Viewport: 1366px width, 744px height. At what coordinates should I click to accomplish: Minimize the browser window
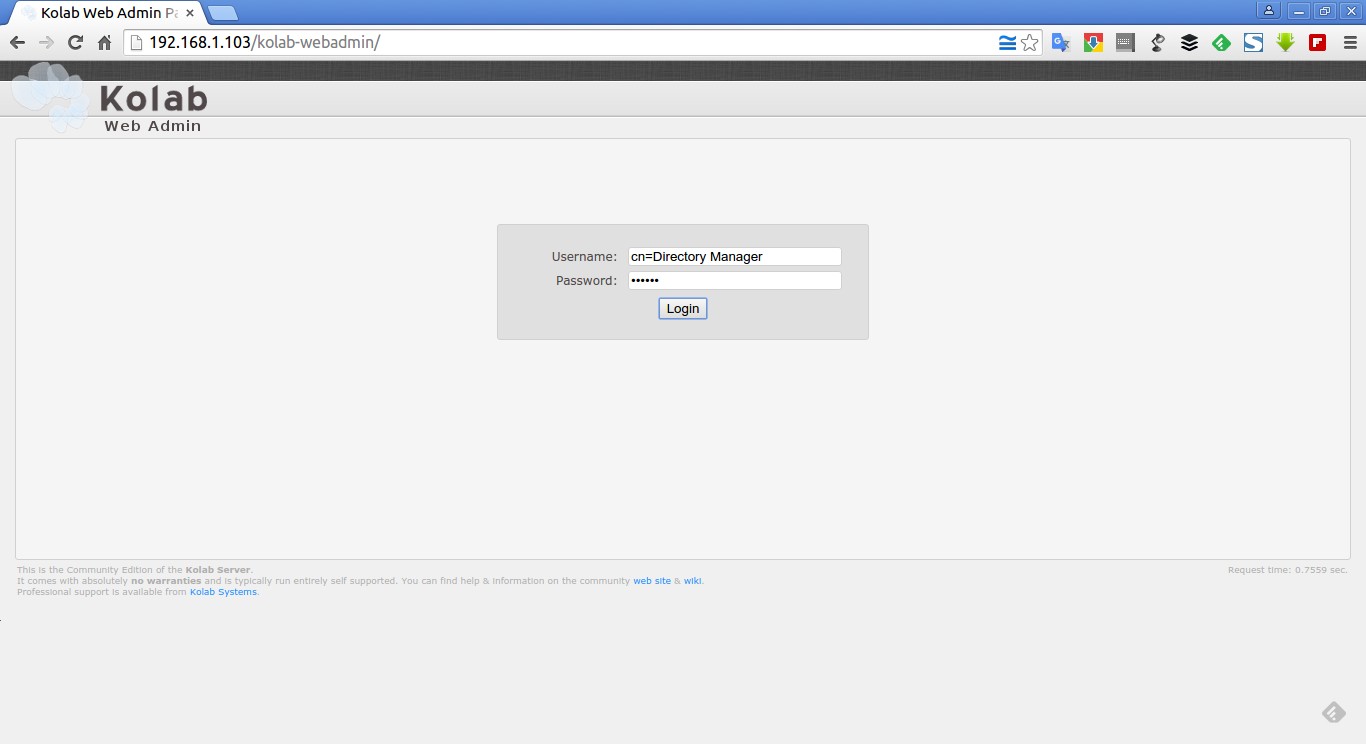1299,11
